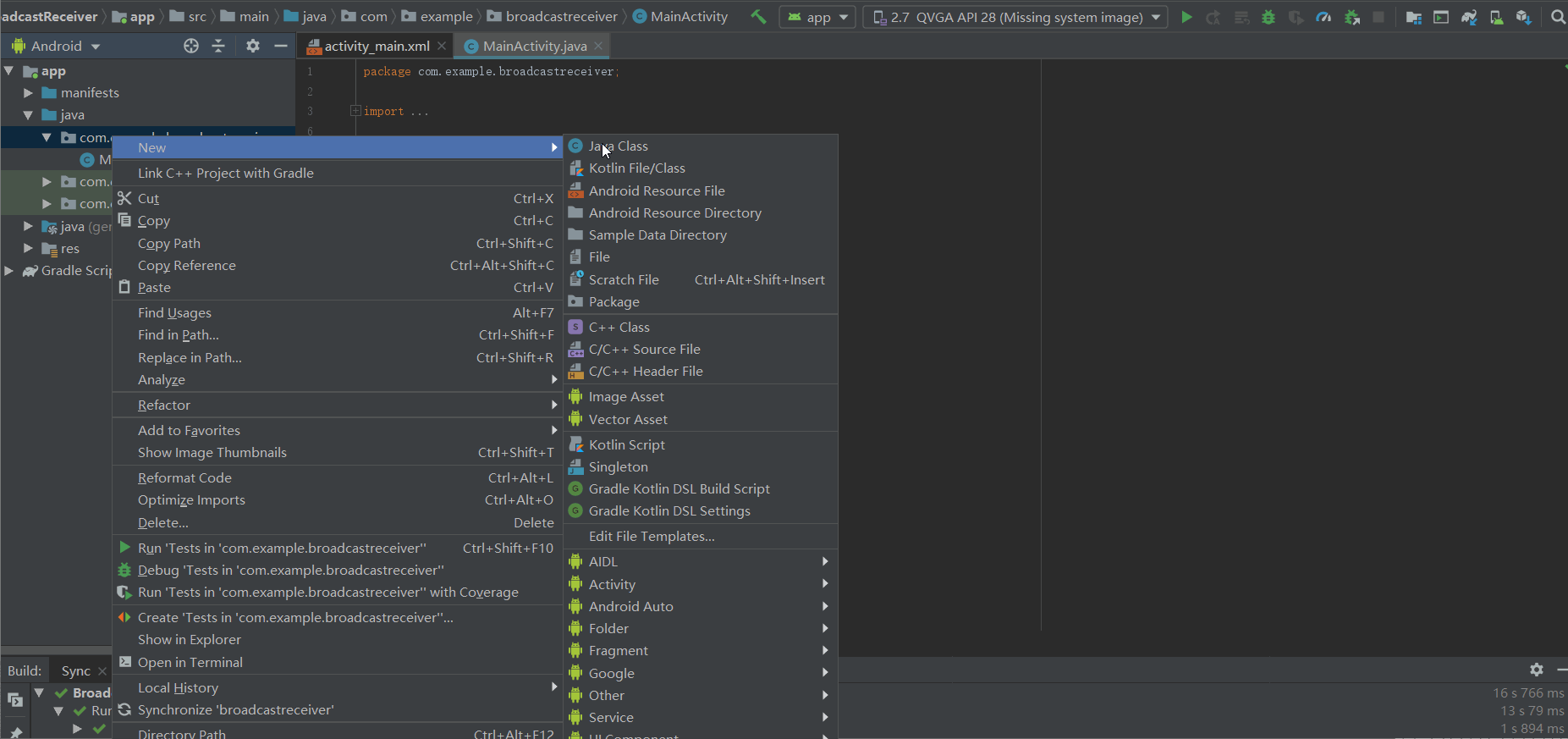Open the Refactor submenu
1568x739 pixels.
click(338, 405)
